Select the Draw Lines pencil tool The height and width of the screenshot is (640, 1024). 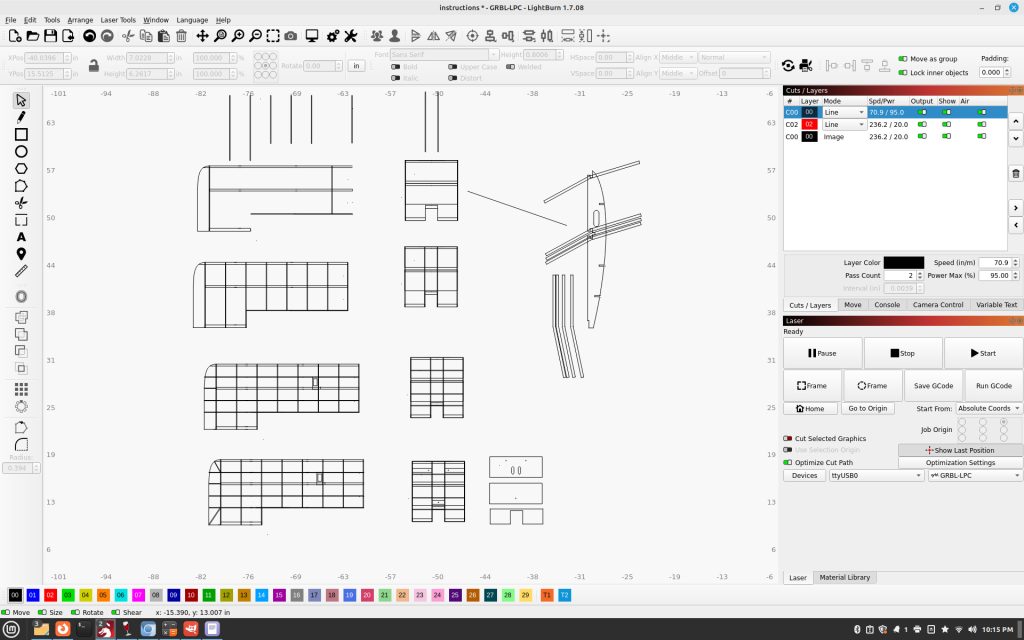point(21,117)
